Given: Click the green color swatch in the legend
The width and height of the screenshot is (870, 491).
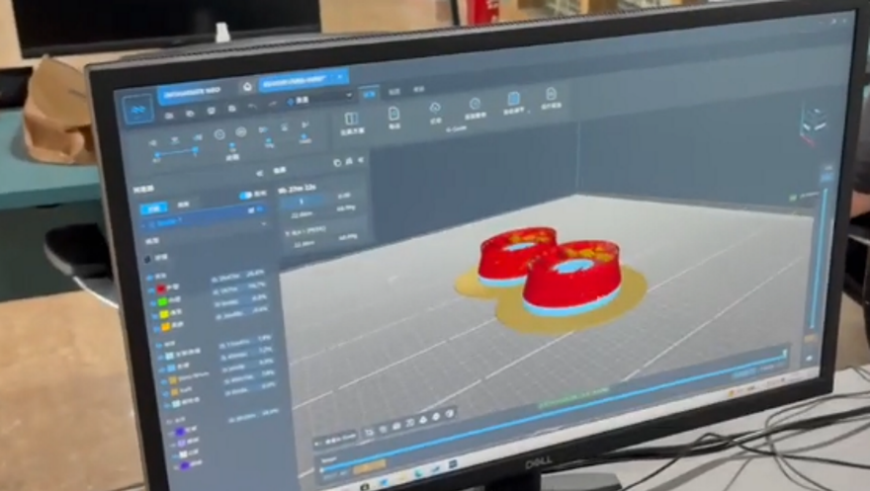Looking at the screenshot, I should pos(163,302).
